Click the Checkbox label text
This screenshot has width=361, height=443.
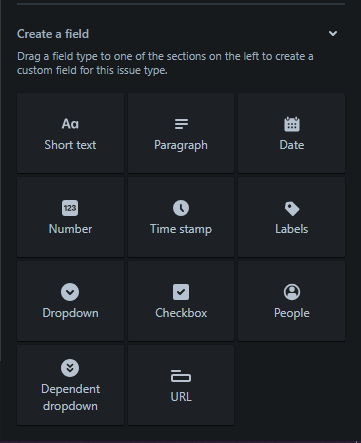pos(181,313)
